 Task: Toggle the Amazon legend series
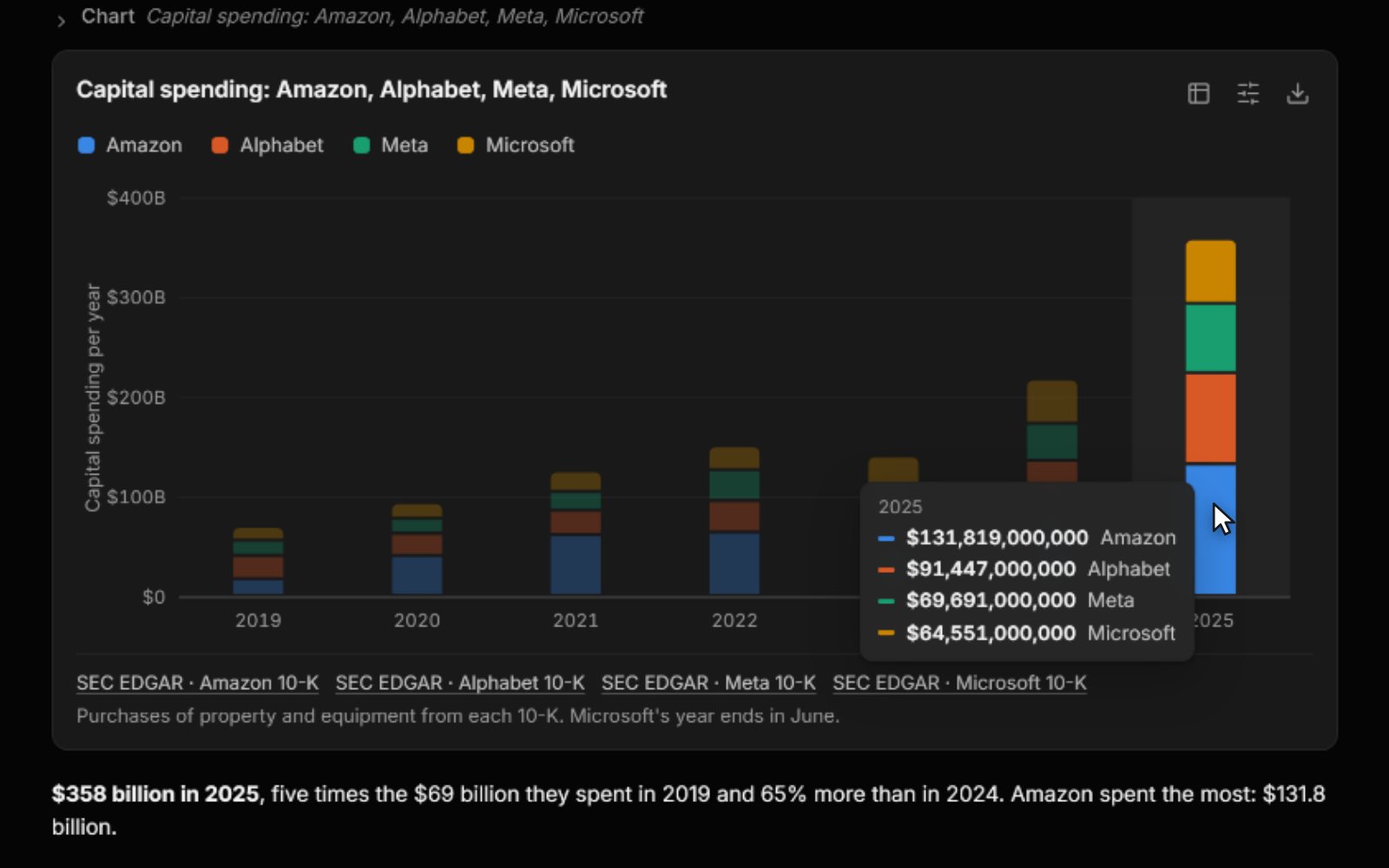tap(130, 145)
